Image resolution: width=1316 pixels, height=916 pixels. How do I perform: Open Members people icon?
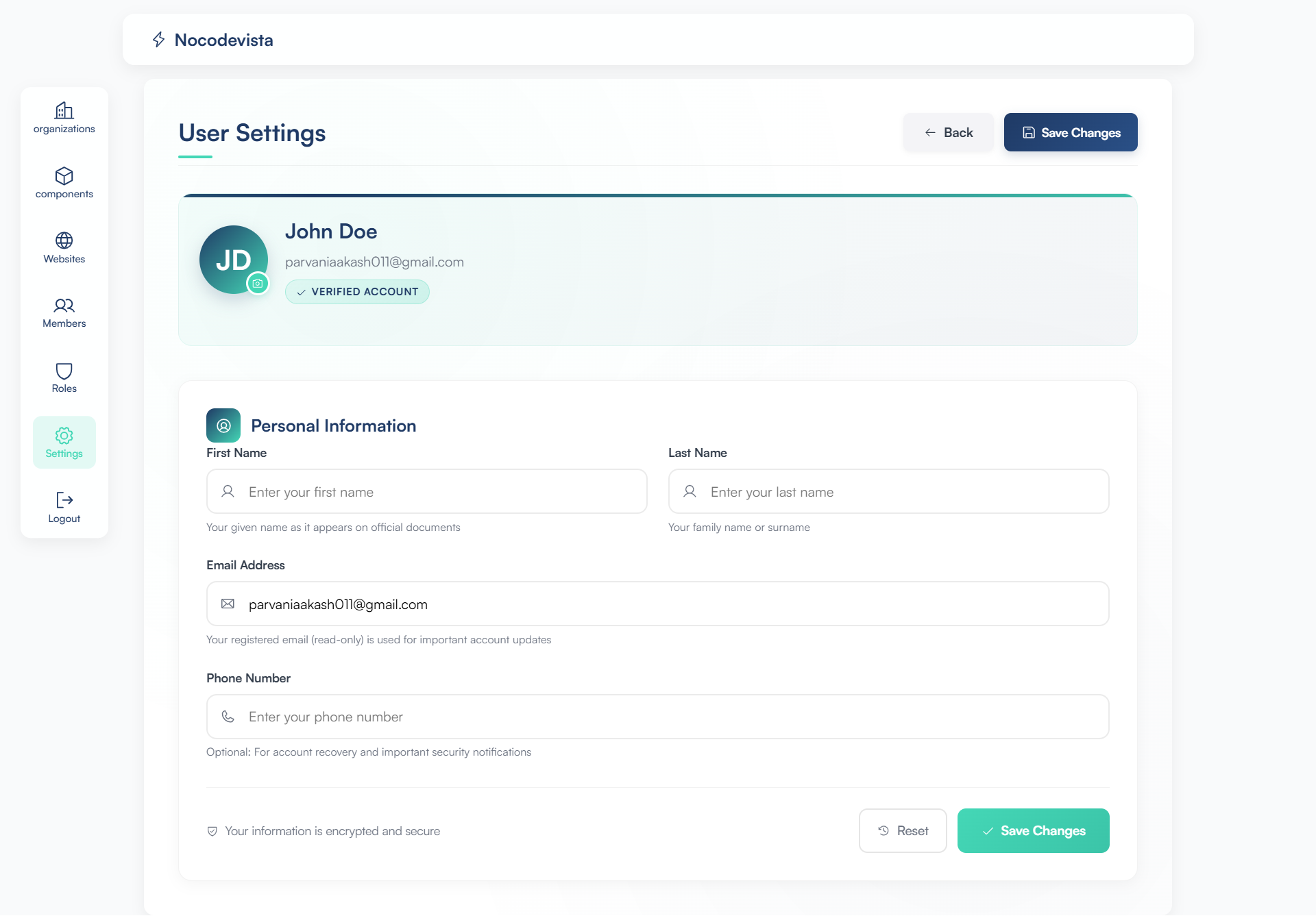pos(64,306)
